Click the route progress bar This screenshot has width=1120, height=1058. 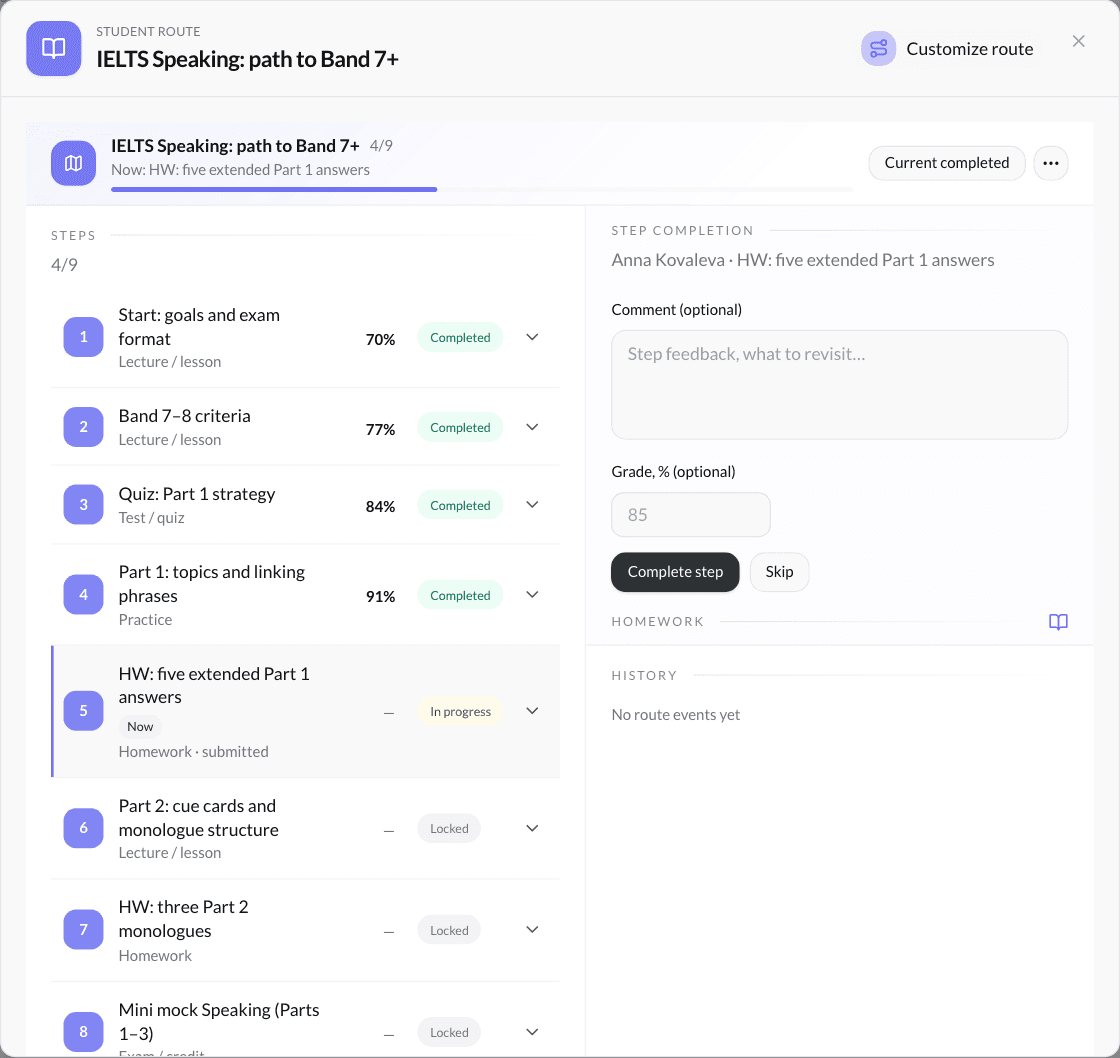click(482, 189)
